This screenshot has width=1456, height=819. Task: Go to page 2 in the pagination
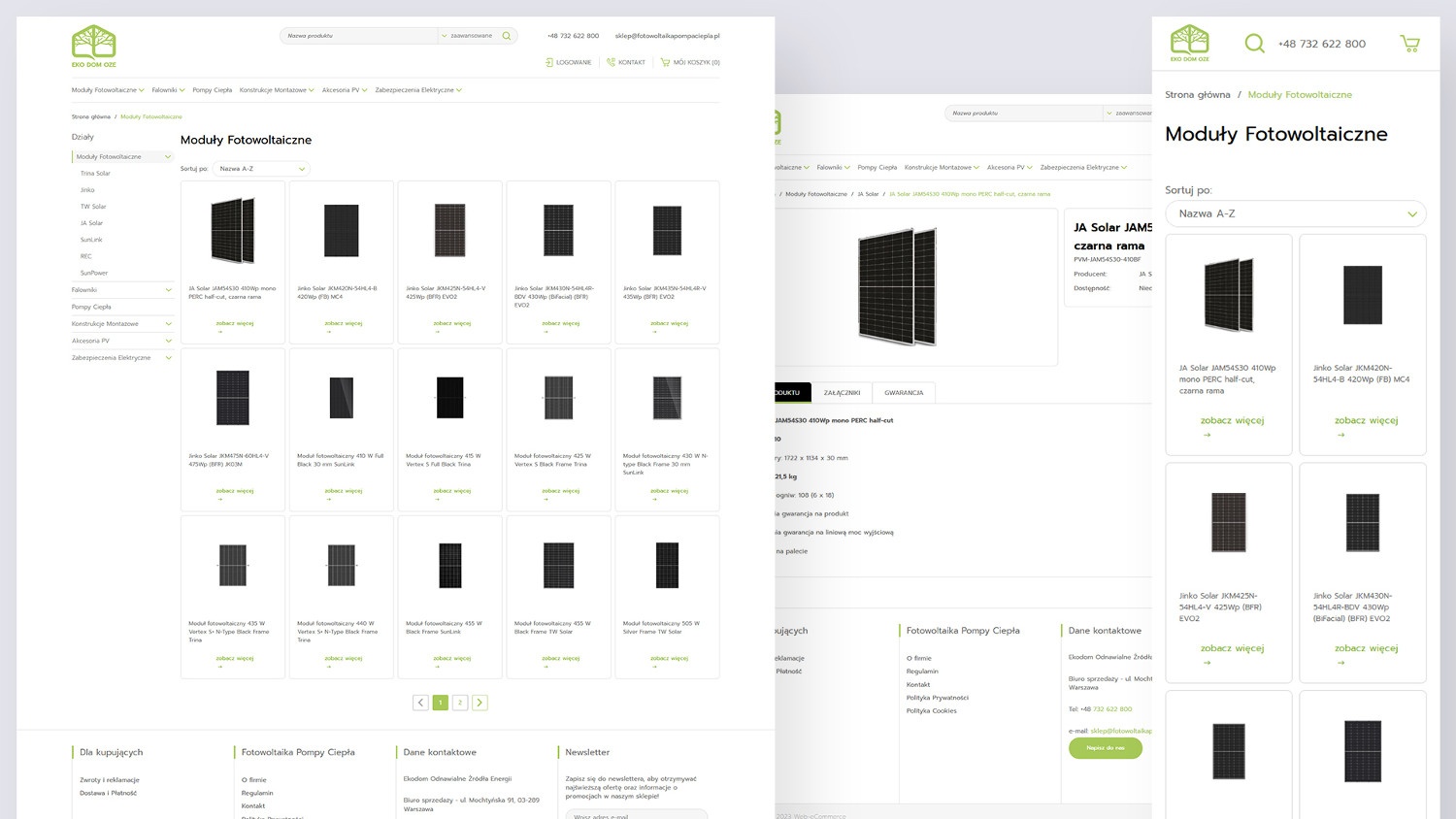(x=460, y=703)
